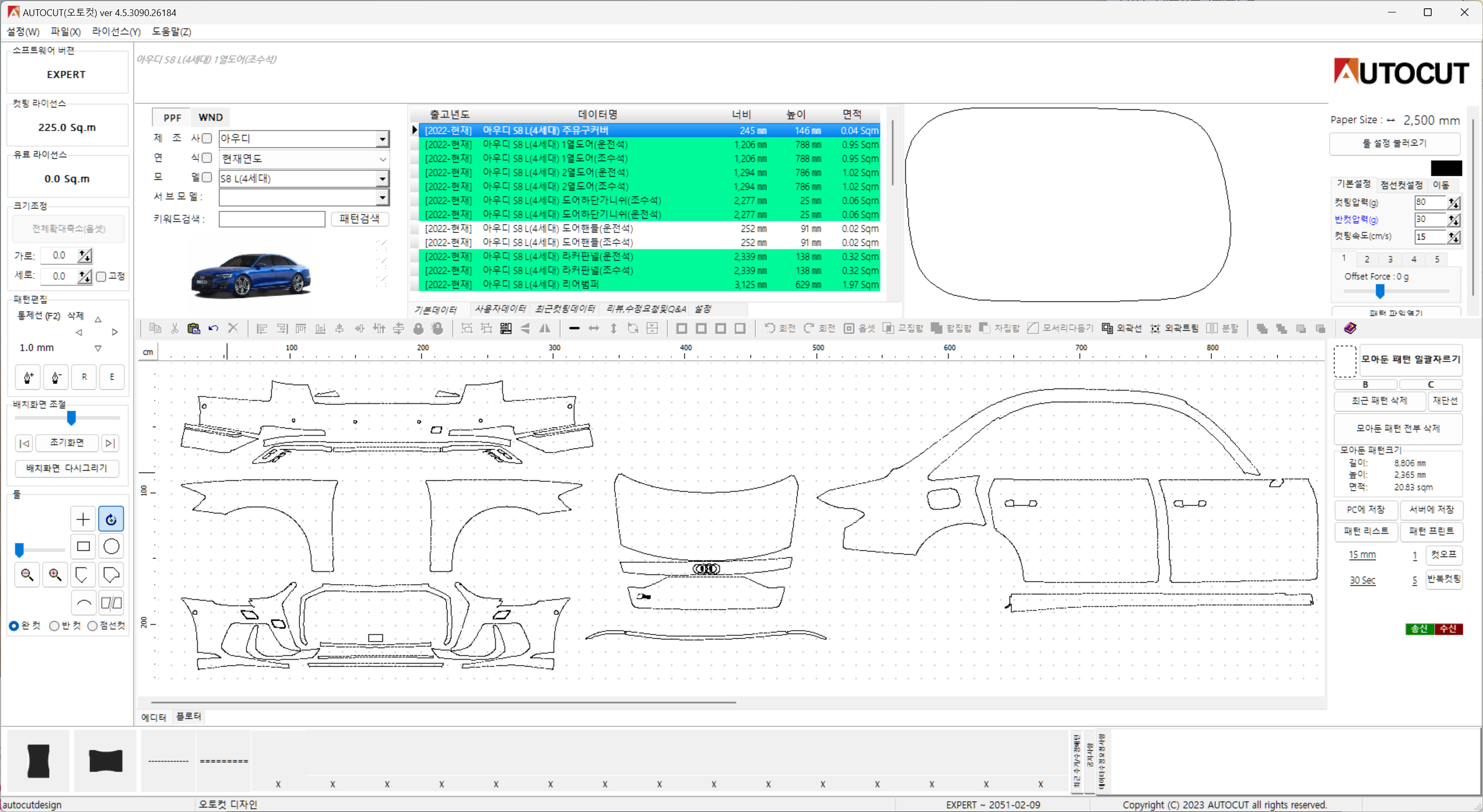The height and width of the screenshot is (812, 1483).
Task: Click the paste clipboard toolbar icon
Action: [193, 328]
